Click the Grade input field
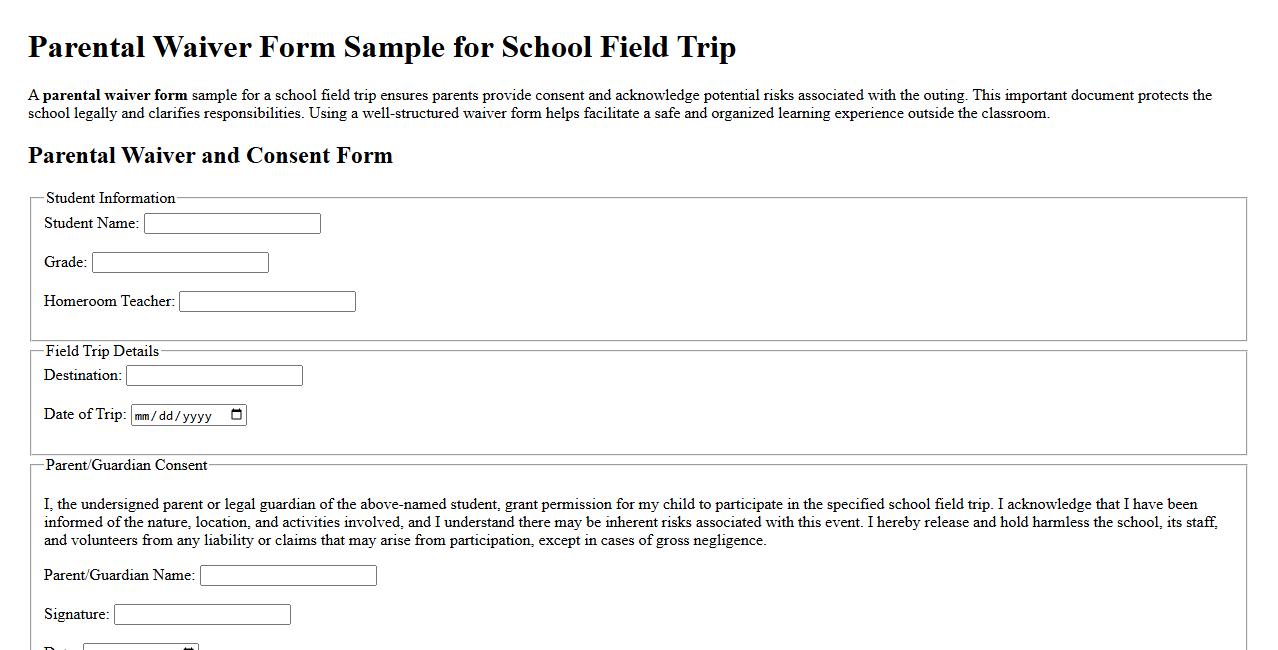 (x=180, y=262)
